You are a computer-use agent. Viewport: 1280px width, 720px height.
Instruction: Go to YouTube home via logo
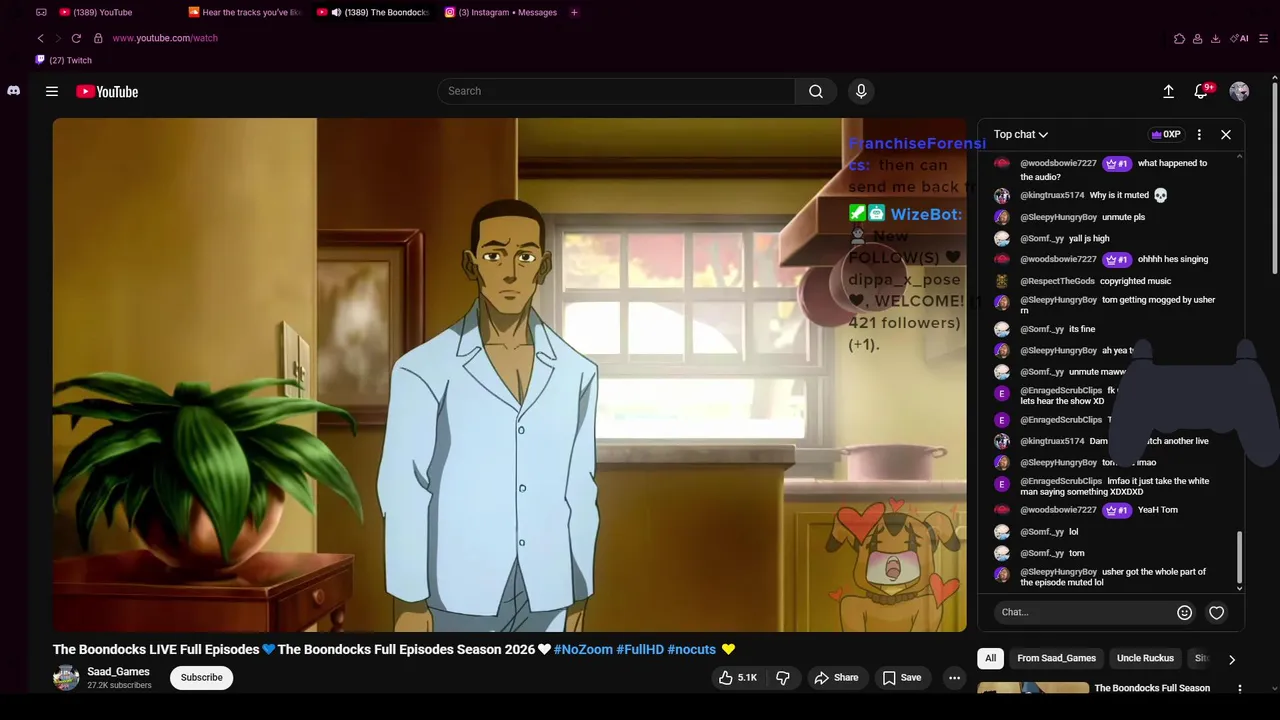(x=107, y=91)
